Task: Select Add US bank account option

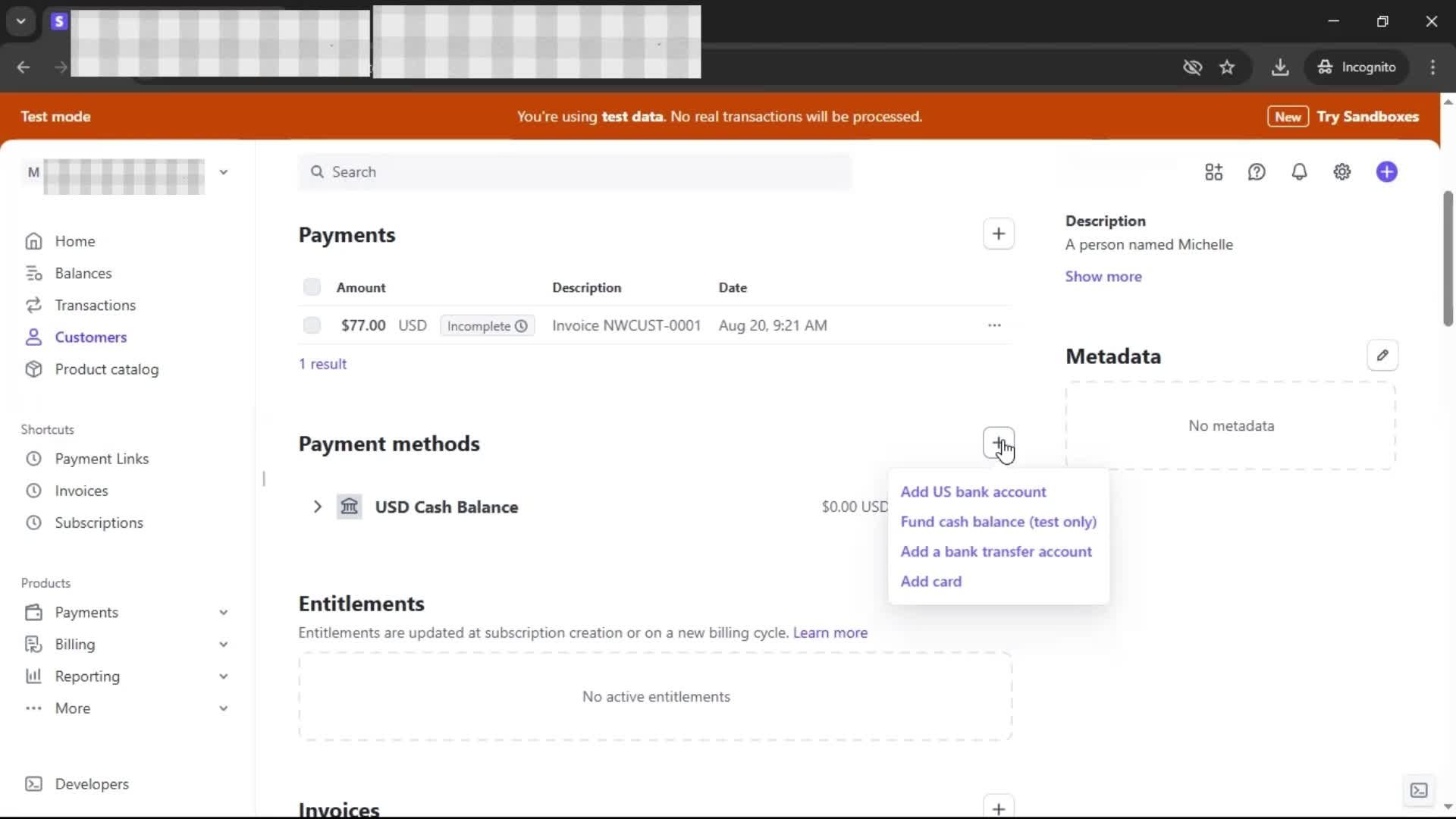Action: (x=973, y=492)
